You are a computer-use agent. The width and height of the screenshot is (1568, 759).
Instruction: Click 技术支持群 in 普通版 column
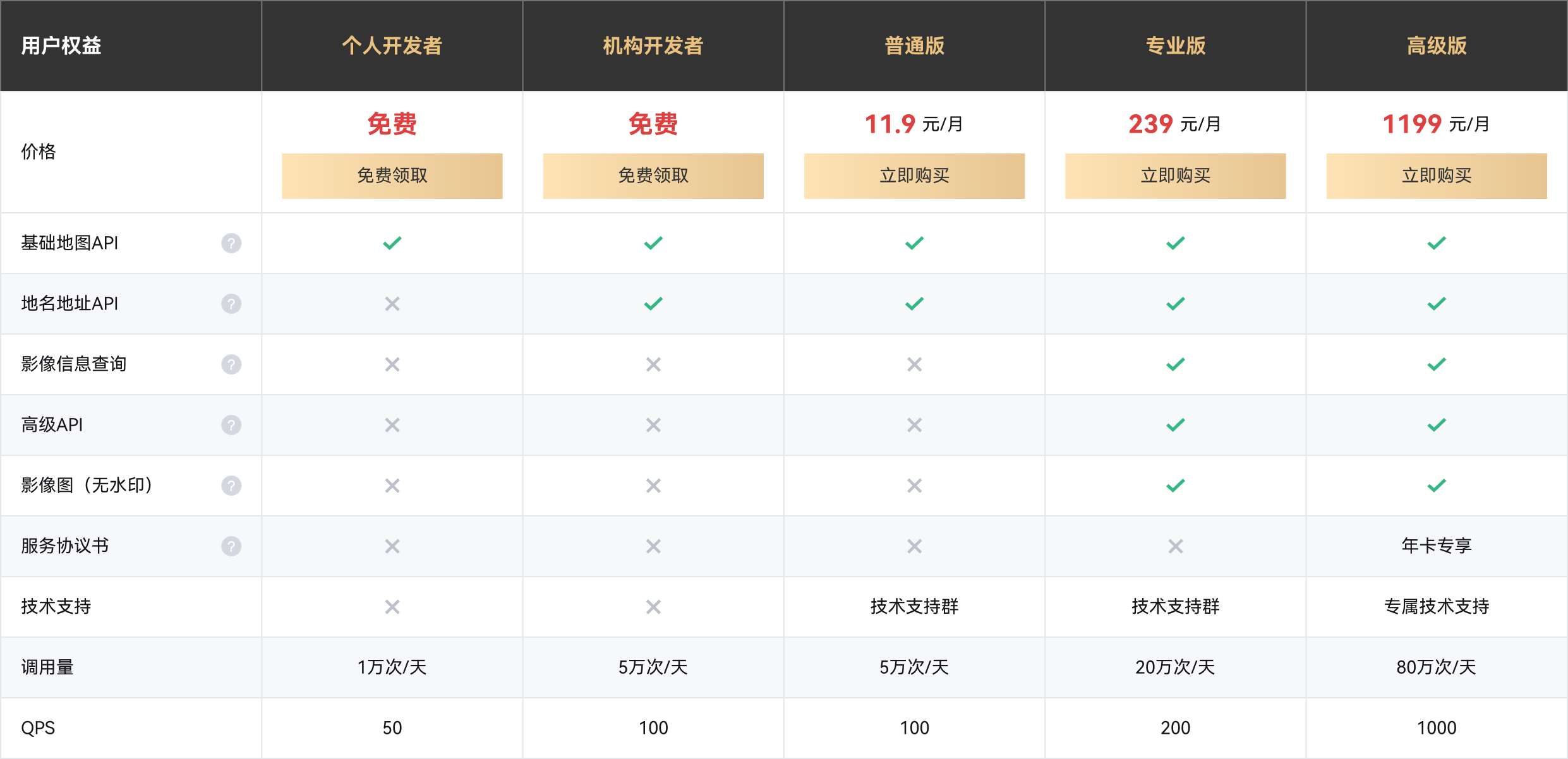[x=914, y=606]
